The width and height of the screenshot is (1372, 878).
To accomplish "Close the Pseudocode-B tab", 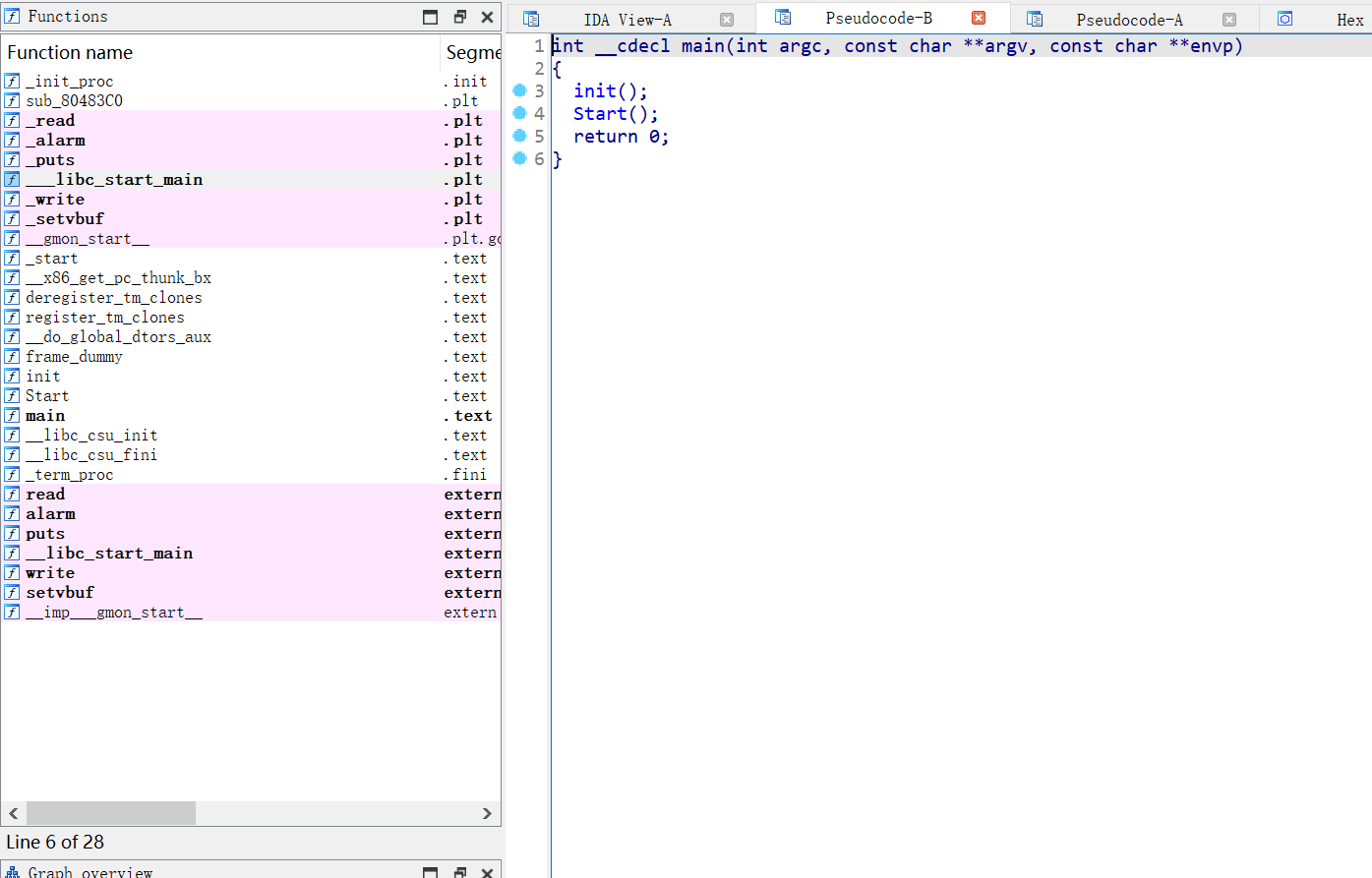I will (979, 18).
